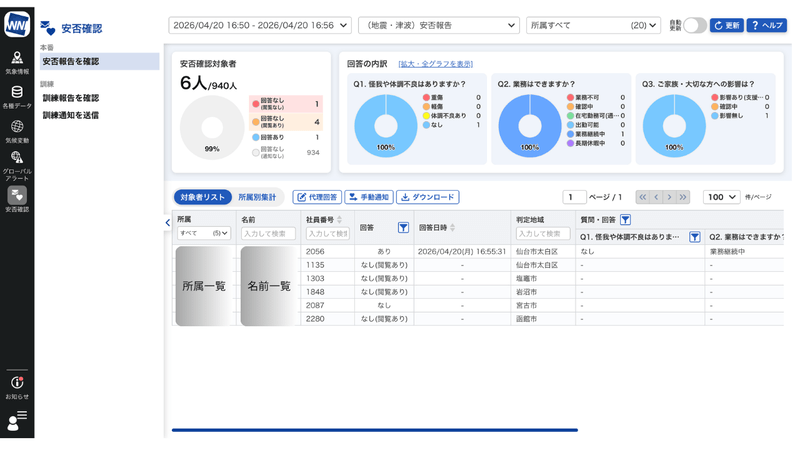
Task: Sort by 社員番号 column arrows
Action: point(340,219)
